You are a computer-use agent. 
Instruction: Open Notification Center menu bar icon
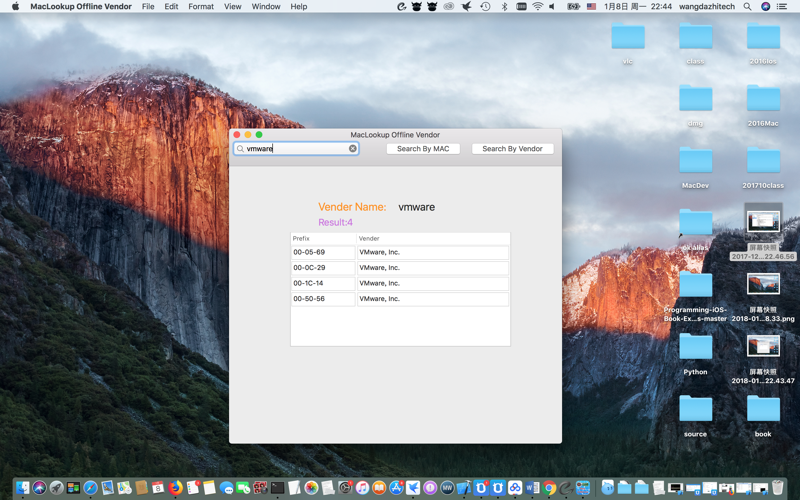click(x=782, y=7)
